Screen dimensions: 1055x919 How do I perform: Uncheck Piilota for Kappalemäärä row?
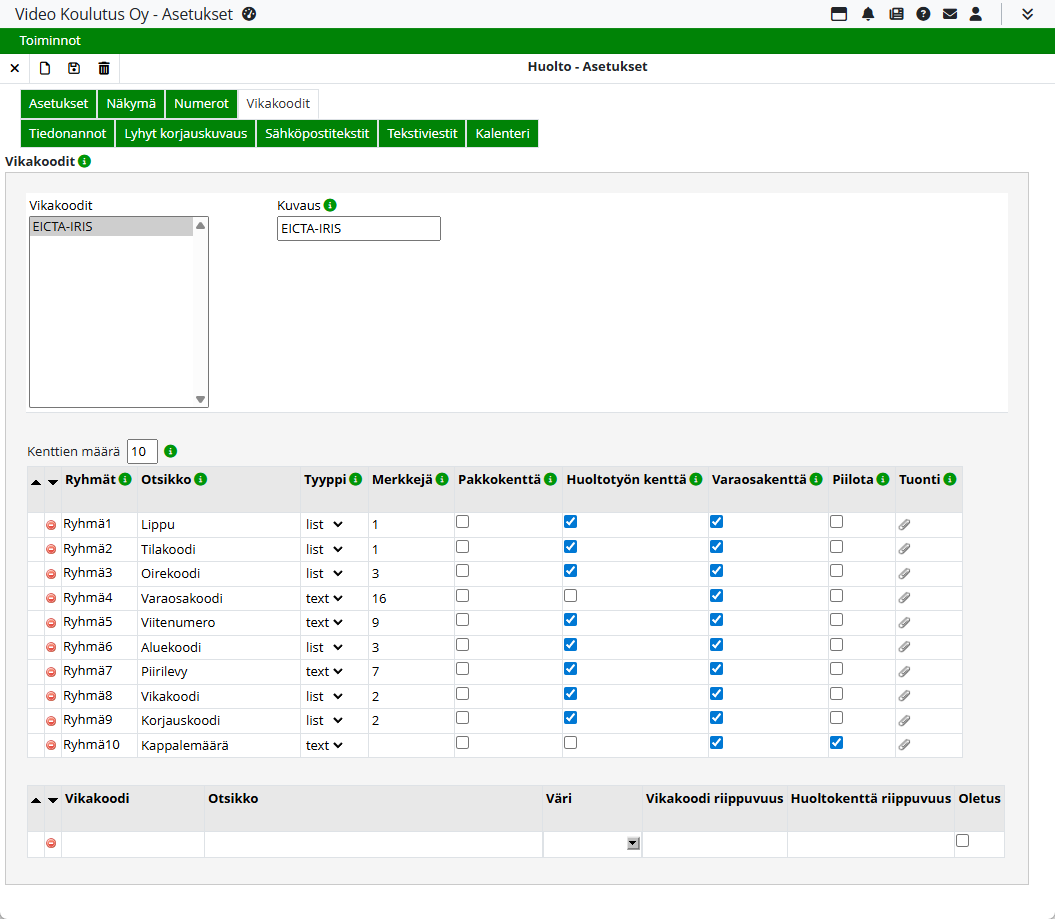836,743
